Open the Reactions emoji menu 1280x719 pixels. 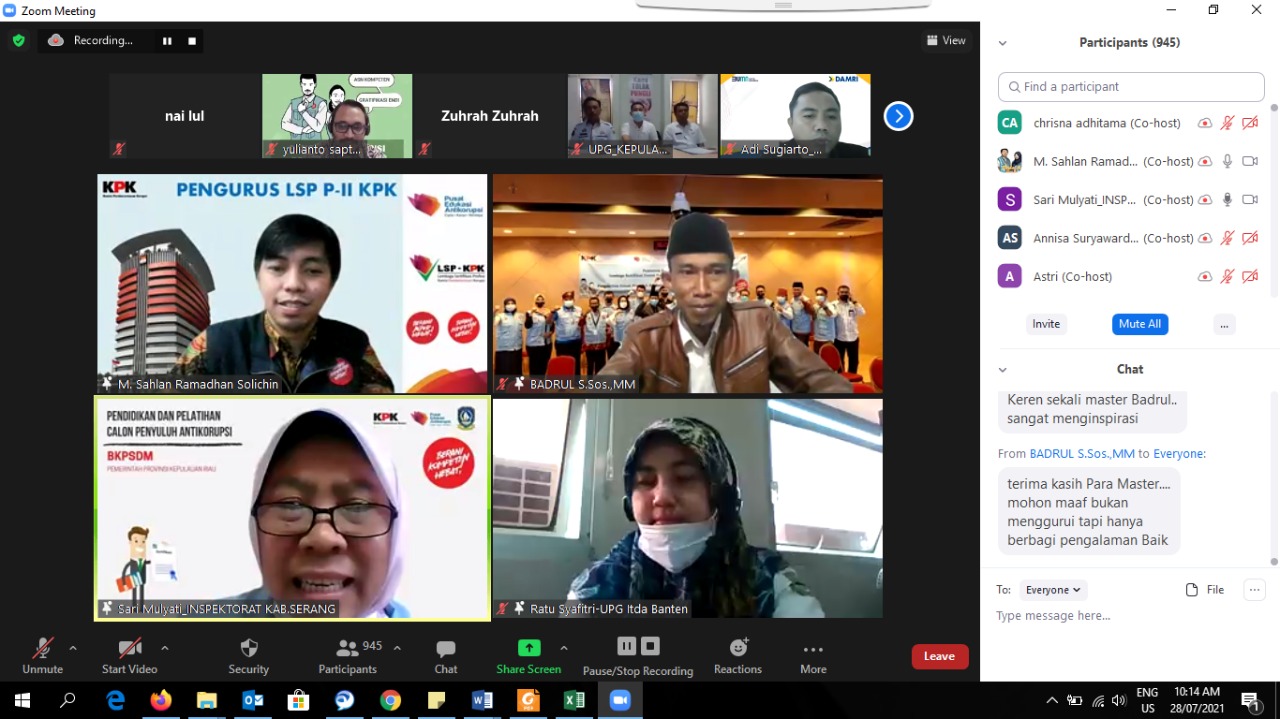(738, 648)
